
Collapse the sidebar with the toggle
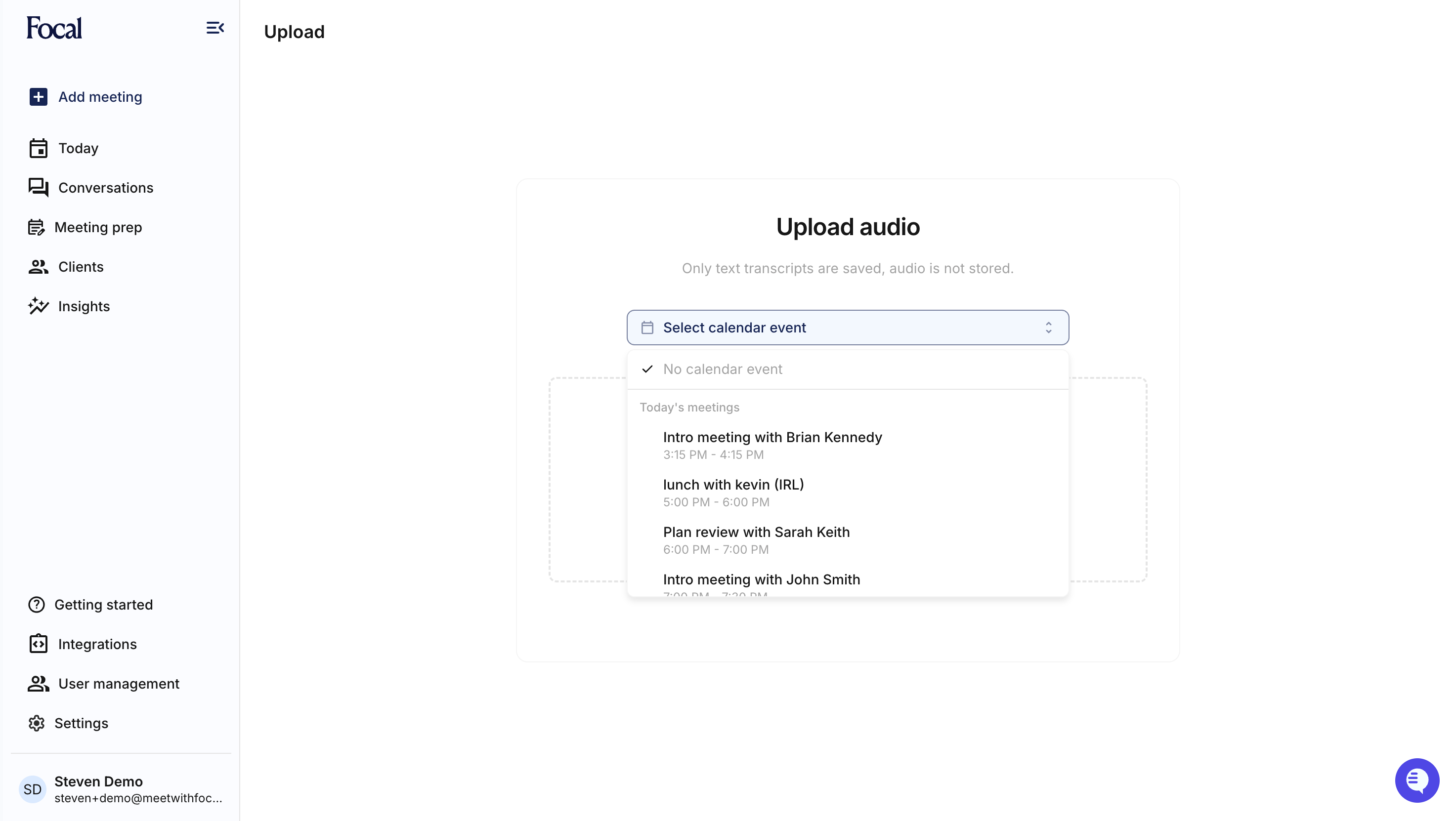(215, 28)
